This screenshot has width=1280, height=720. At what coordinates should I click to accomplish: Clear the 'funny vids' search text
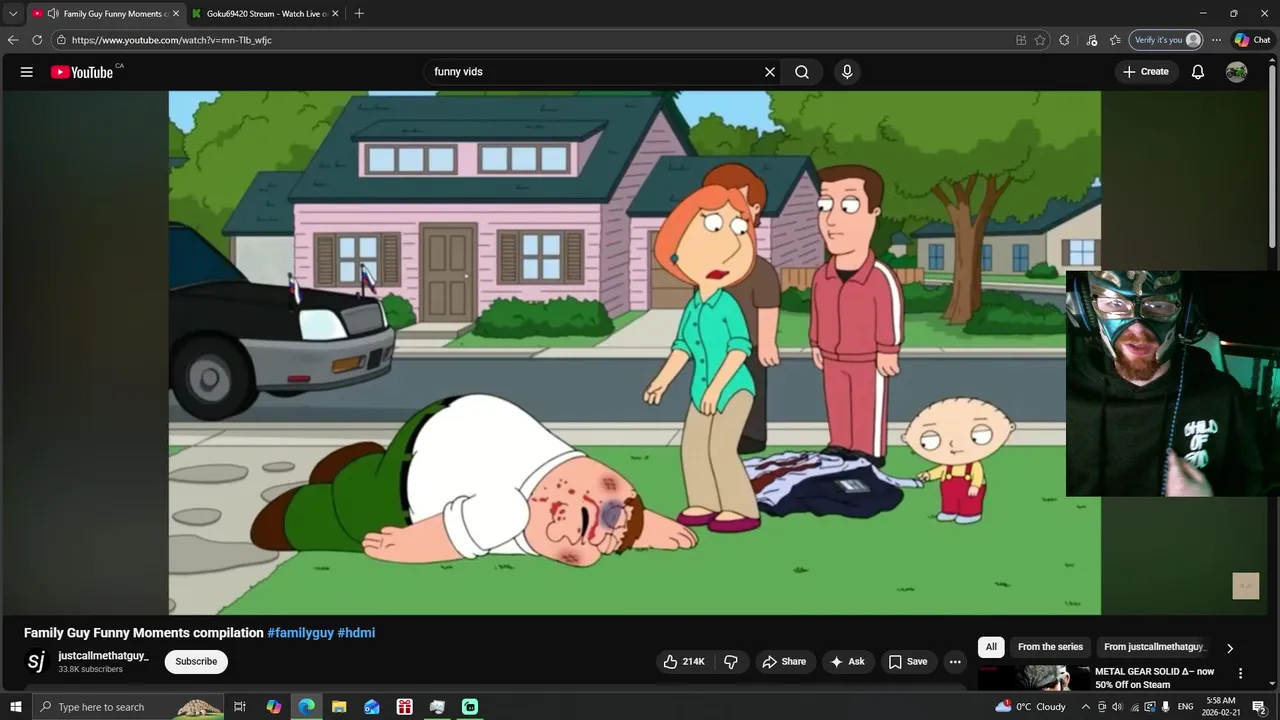point(770,72)
